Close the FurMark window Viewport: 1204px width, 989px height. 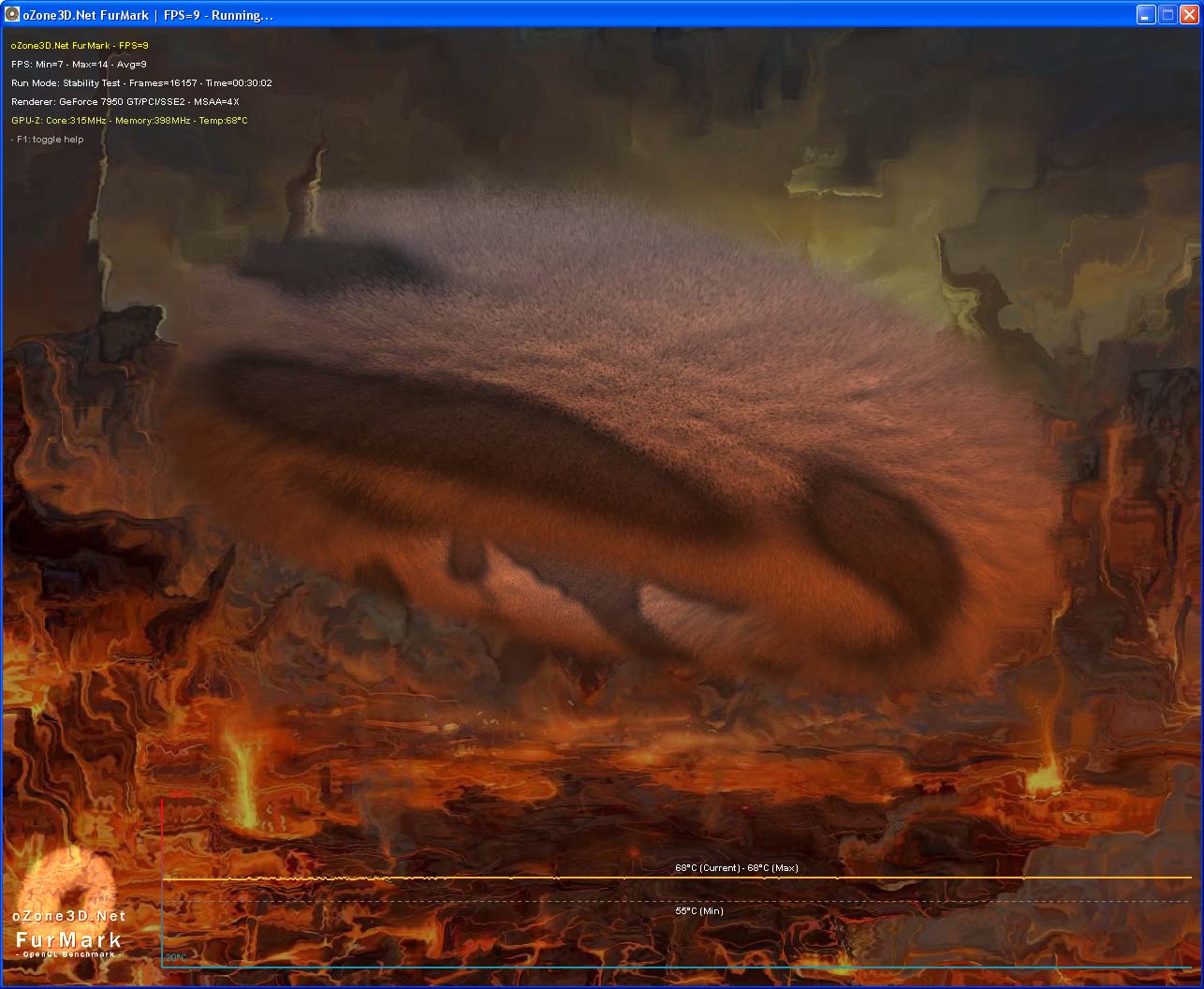(x=1188, y=15)
